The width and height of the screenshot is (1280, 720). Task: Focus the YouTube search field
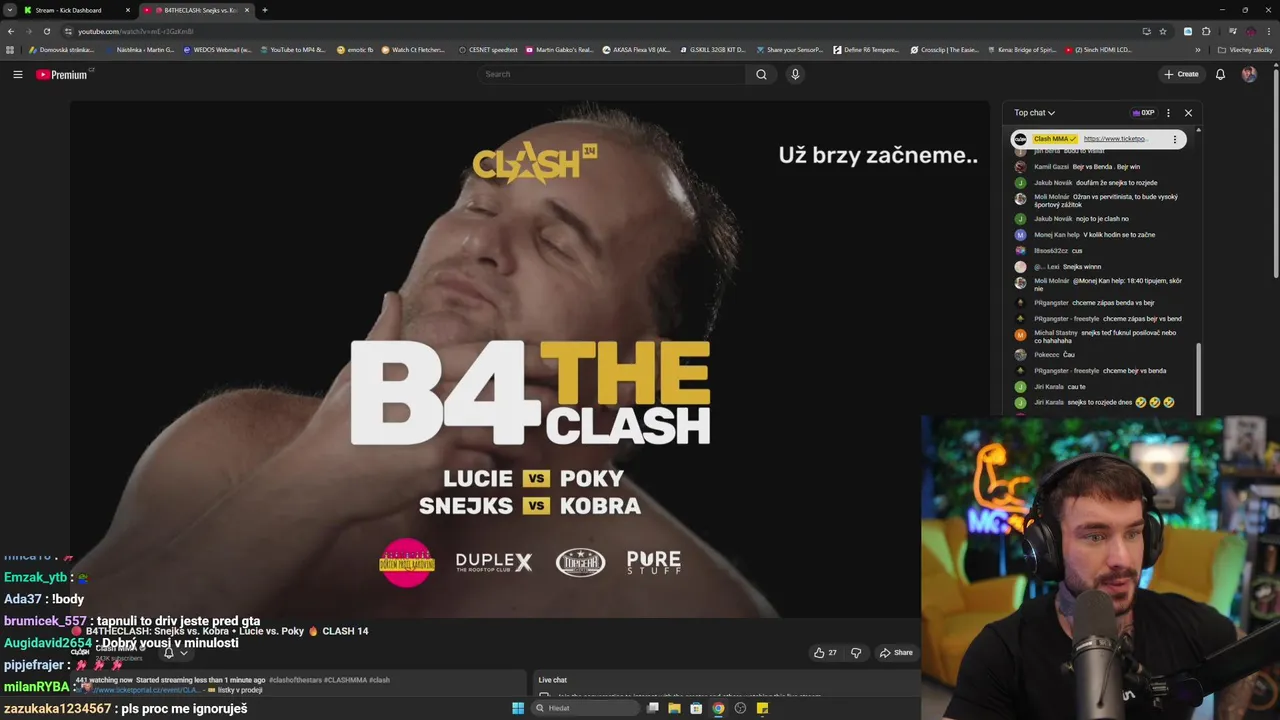coord(611,74)
